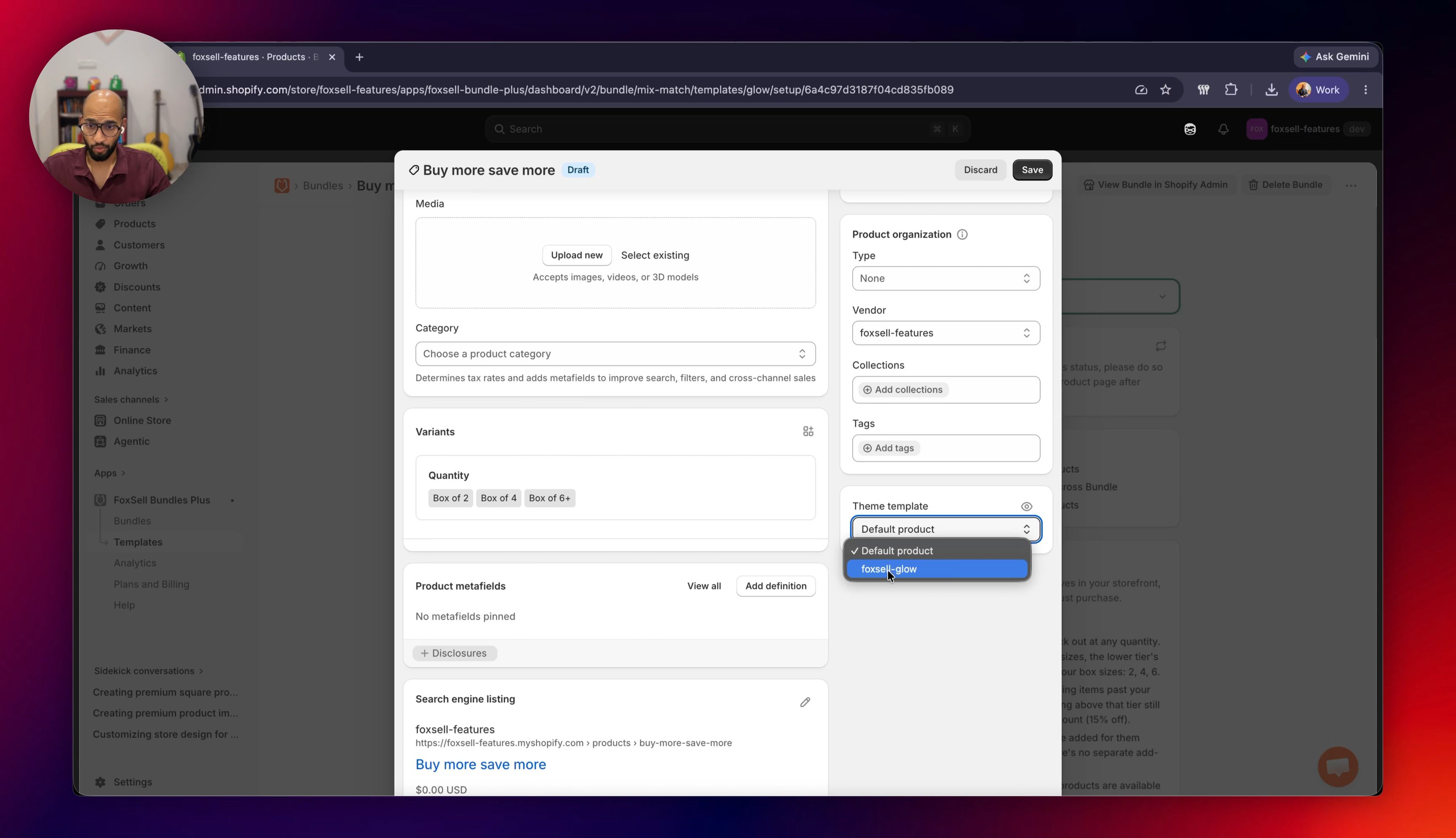Image resolution: width=1456 pixels, height=838 pixels.
Task: Click the Shopify admin search field
Action: coord(727,129)
